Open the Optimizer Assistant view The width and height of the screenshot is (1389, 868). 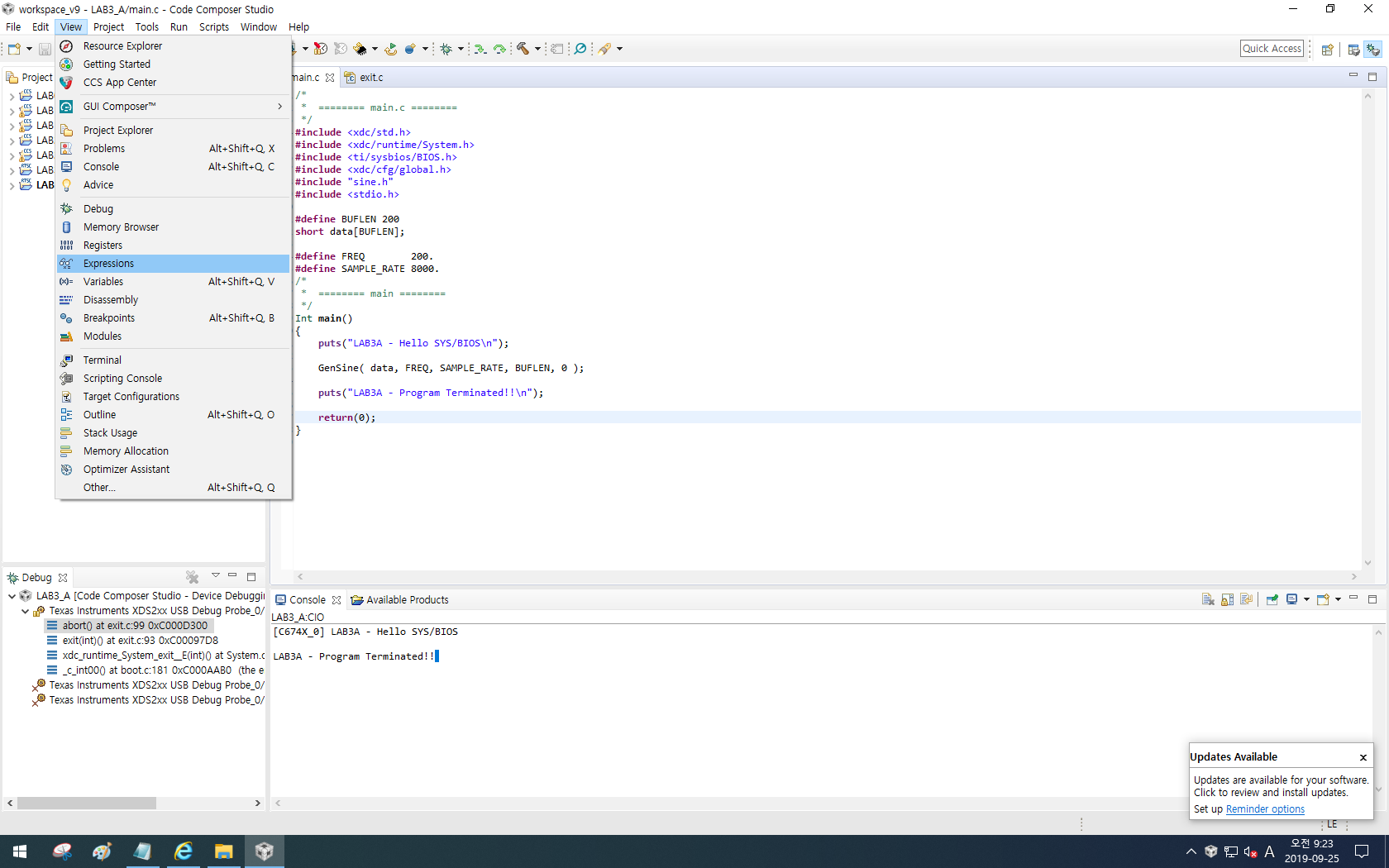point(173,470)
